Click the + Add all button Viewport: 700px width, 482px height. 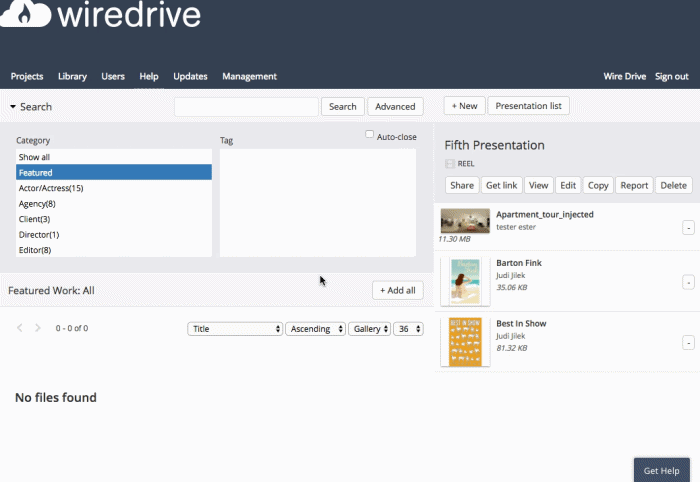click(397, 291)
